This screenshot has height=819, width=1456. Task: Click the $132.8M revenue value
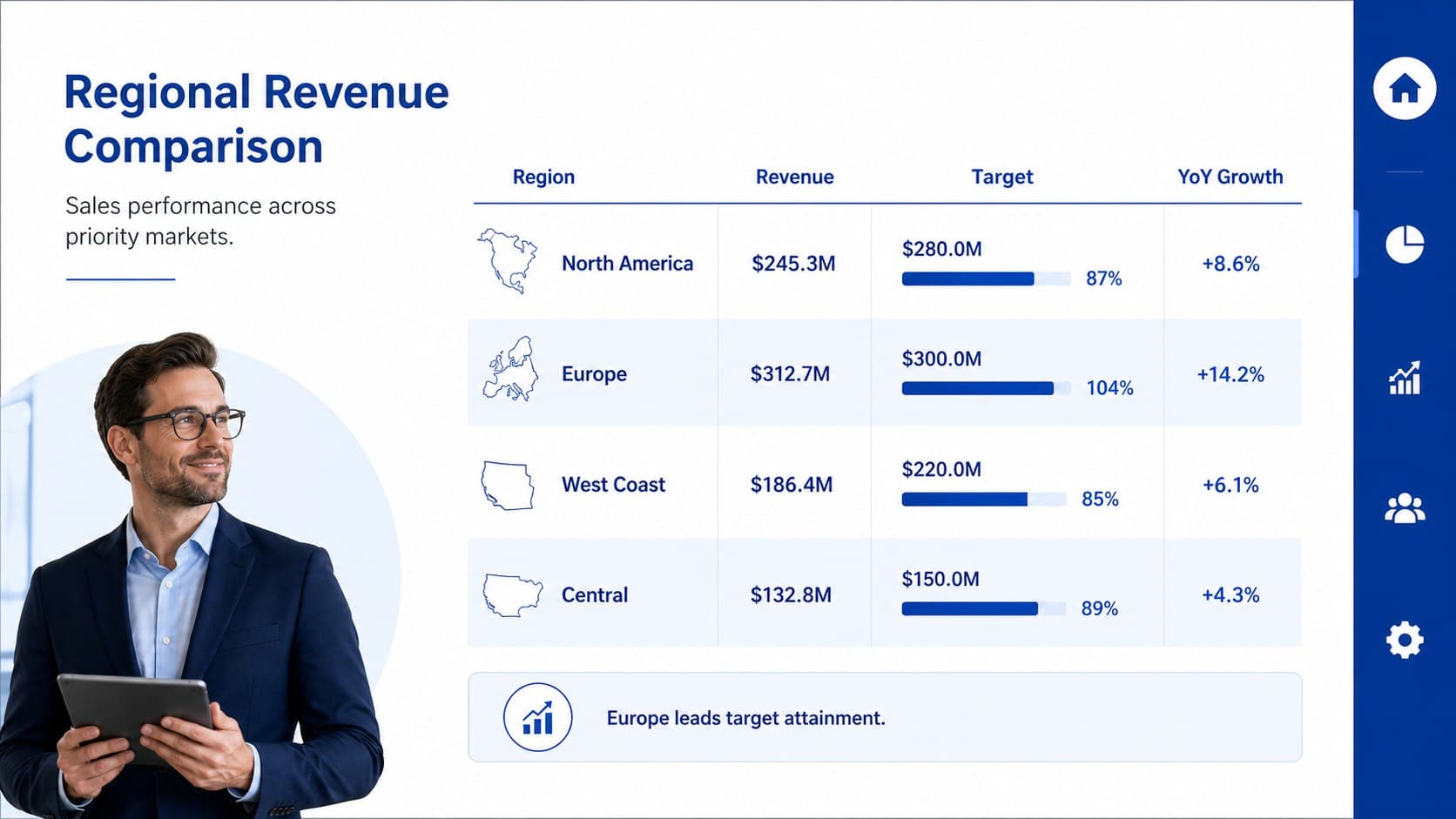pyautogui.click(x=791, y=594)
